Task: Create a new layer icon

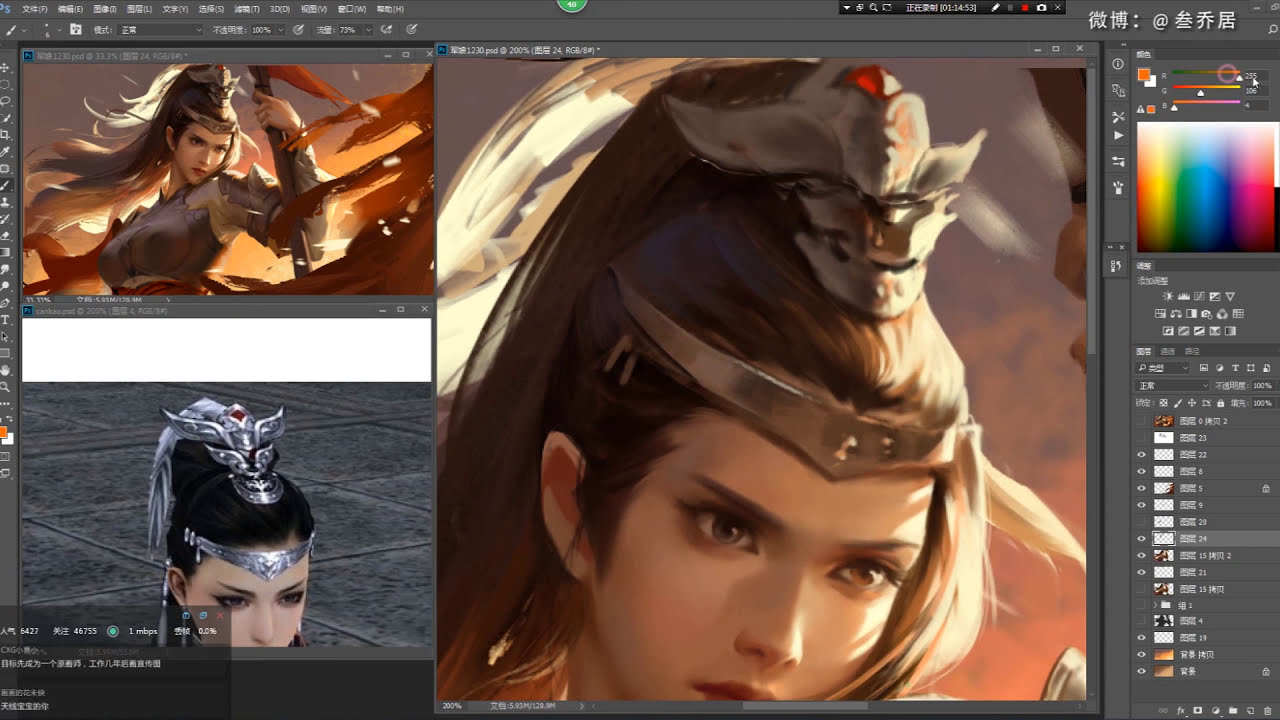Action: (x=1250, y=711)
